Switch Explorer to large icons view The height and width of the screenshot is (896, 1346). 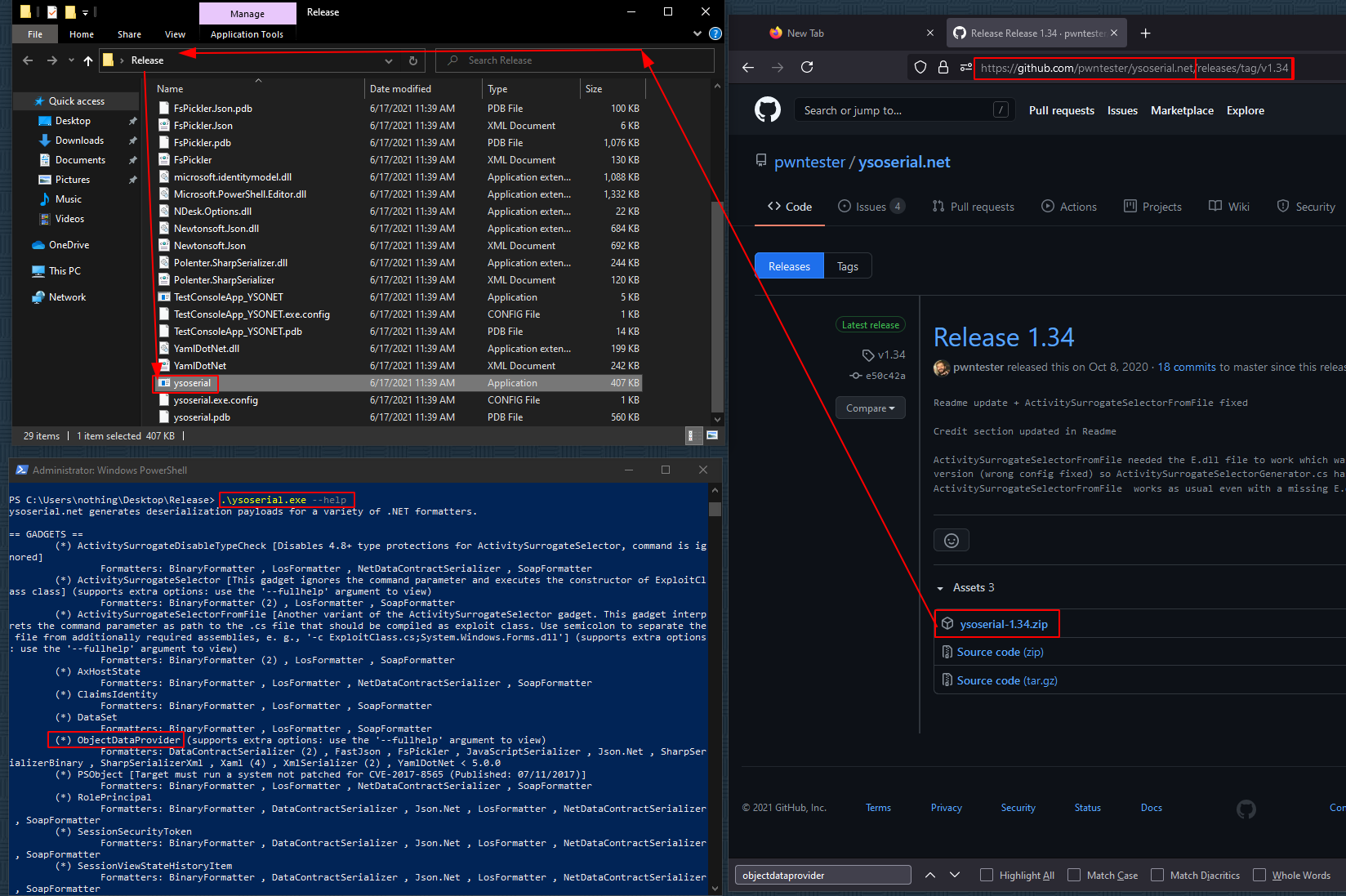tap(712, 435)
